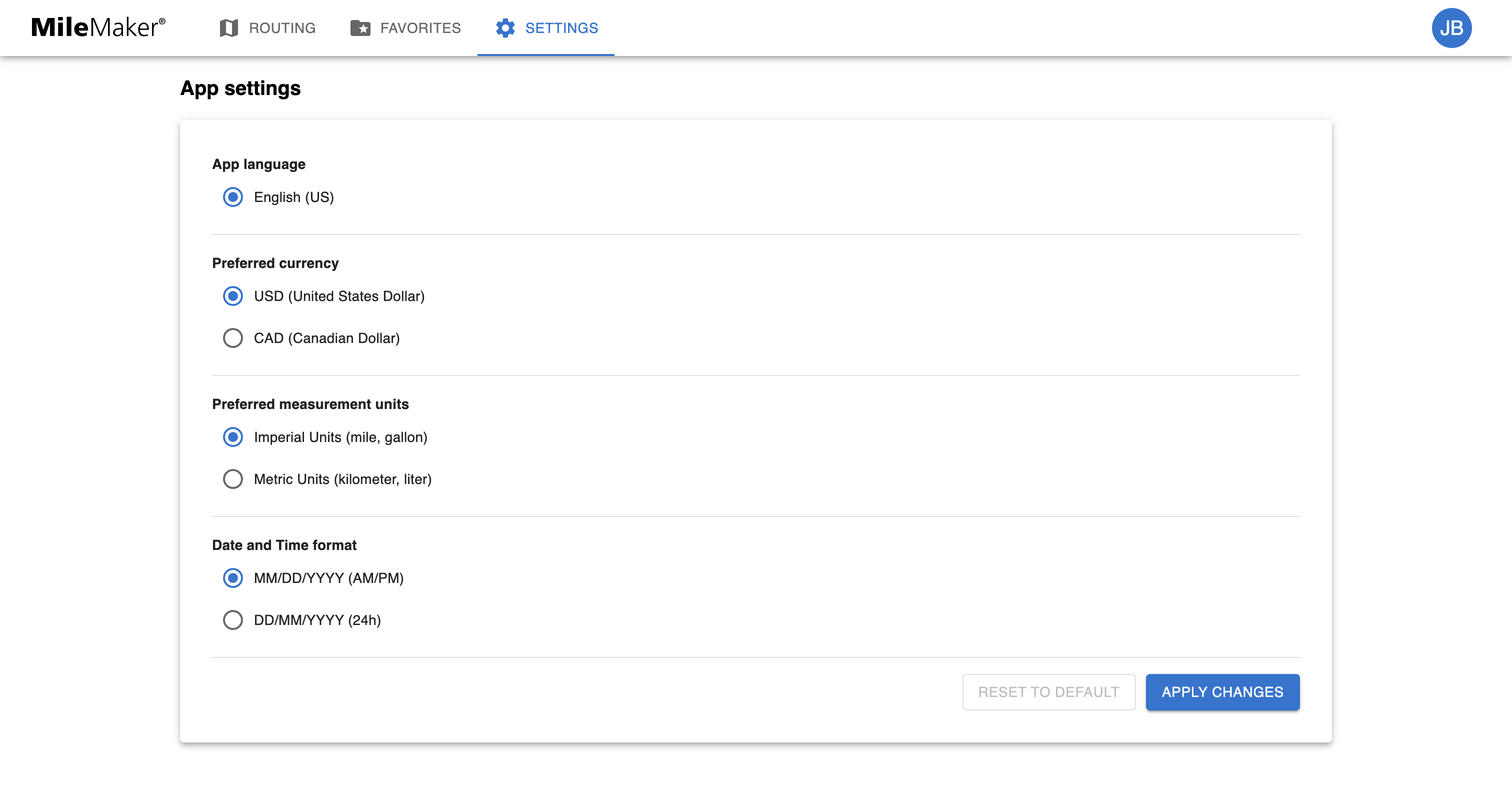Click RESET TO DEFAULT button
This screenshot has width=1512, height=790.
tap(1049, 692)
